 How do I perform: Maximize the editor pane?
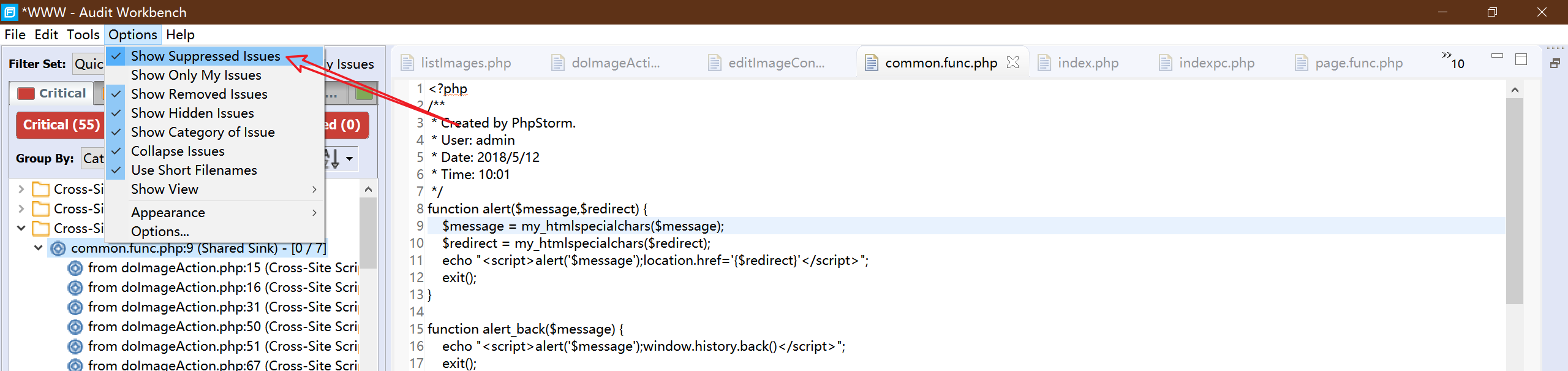(1521, 59)
